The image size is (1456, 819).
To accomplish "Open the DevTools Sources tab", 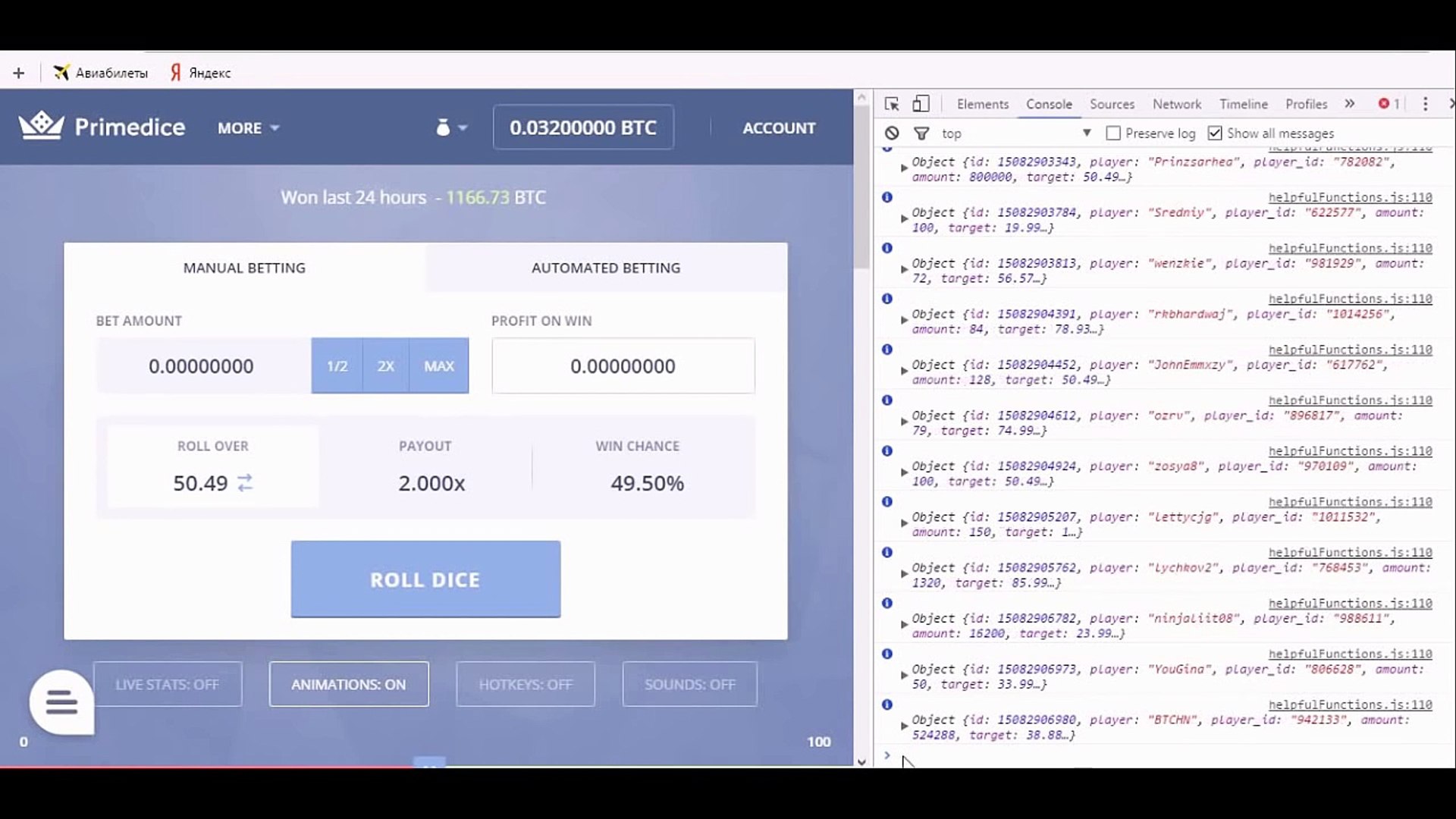I will click(1112, 104).
